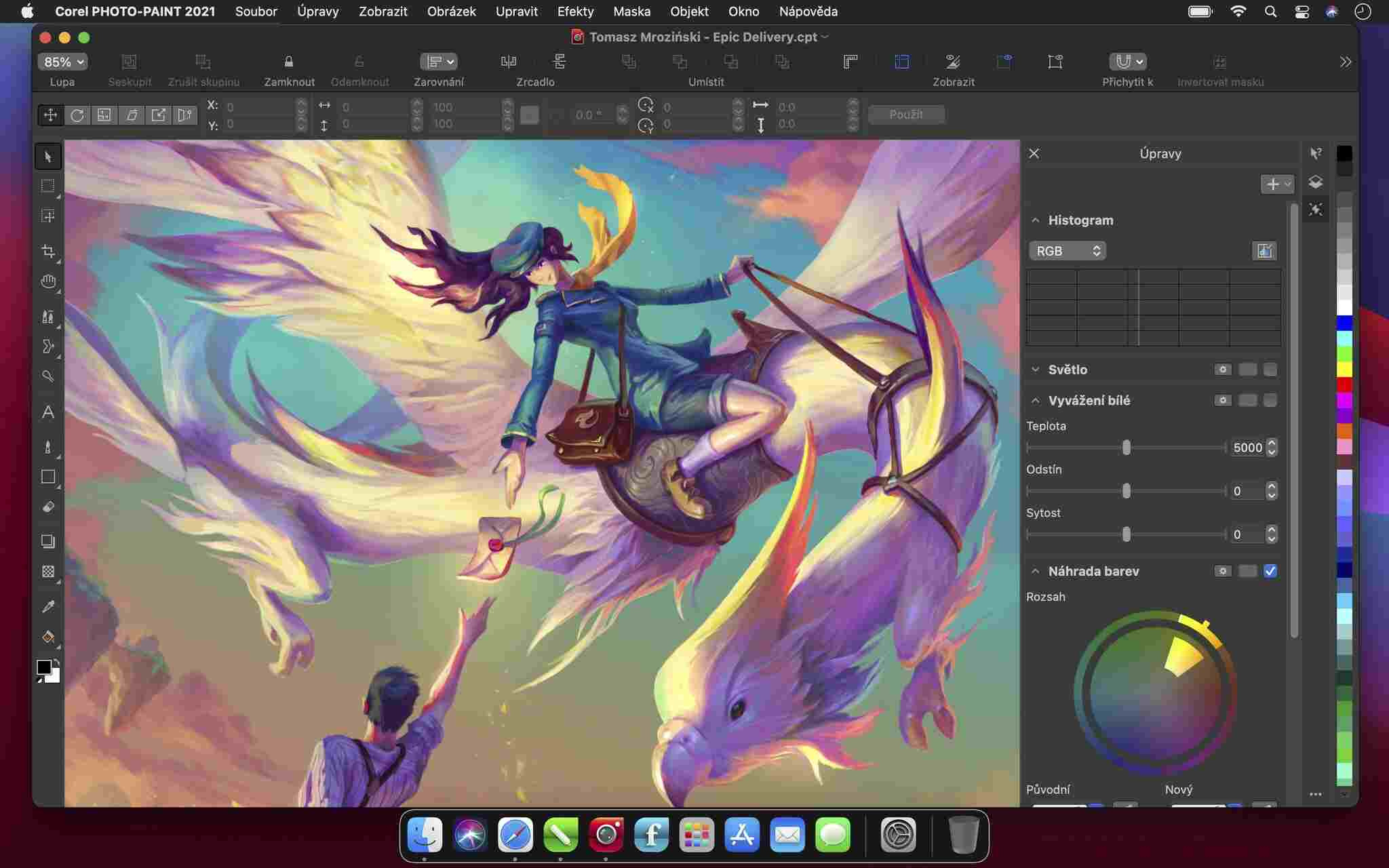Click the Odstín value input field

coord(1246,491)
